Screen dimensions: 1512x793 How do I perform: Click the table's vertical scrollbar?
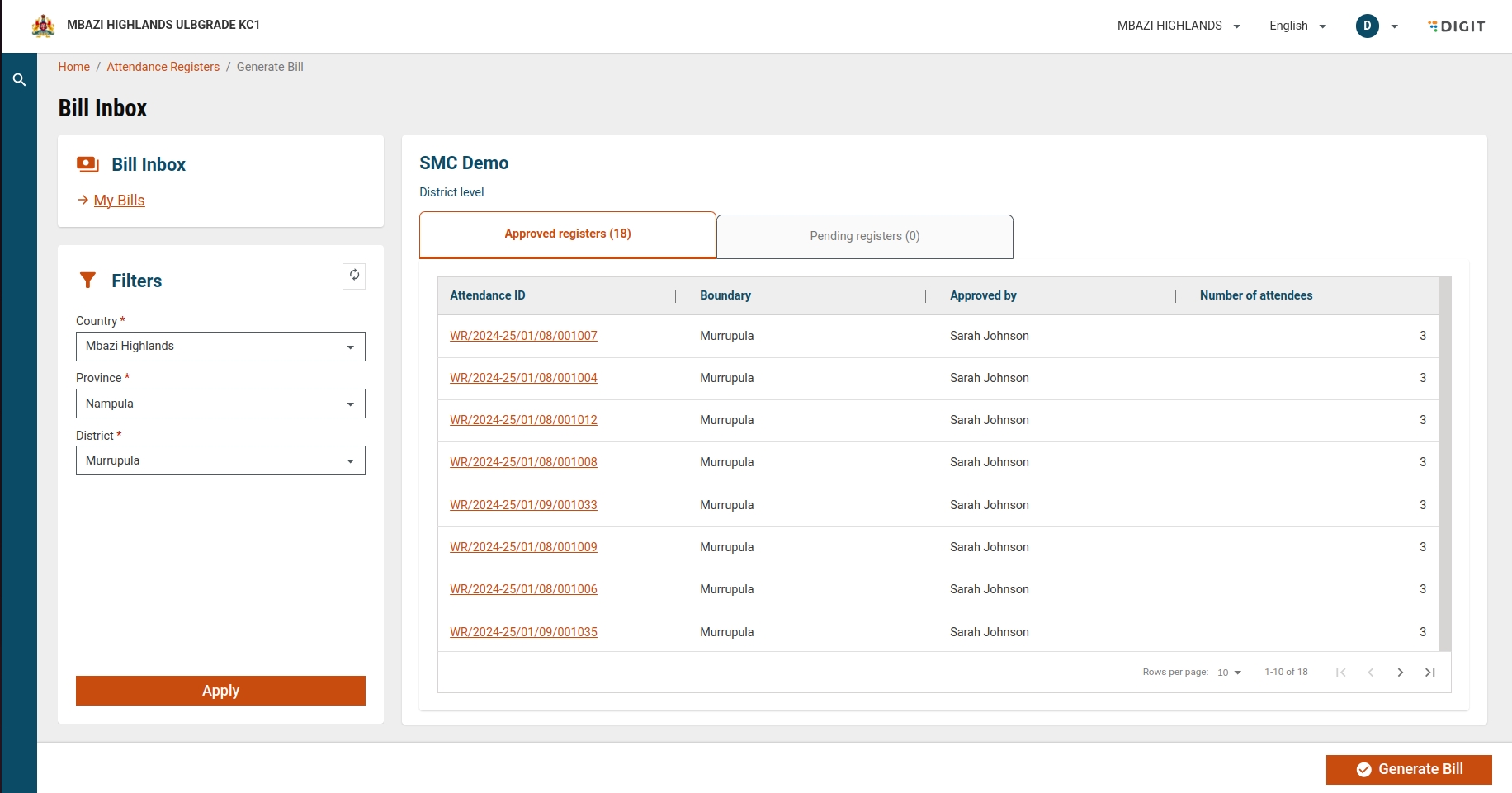(x=1444, y=464)
